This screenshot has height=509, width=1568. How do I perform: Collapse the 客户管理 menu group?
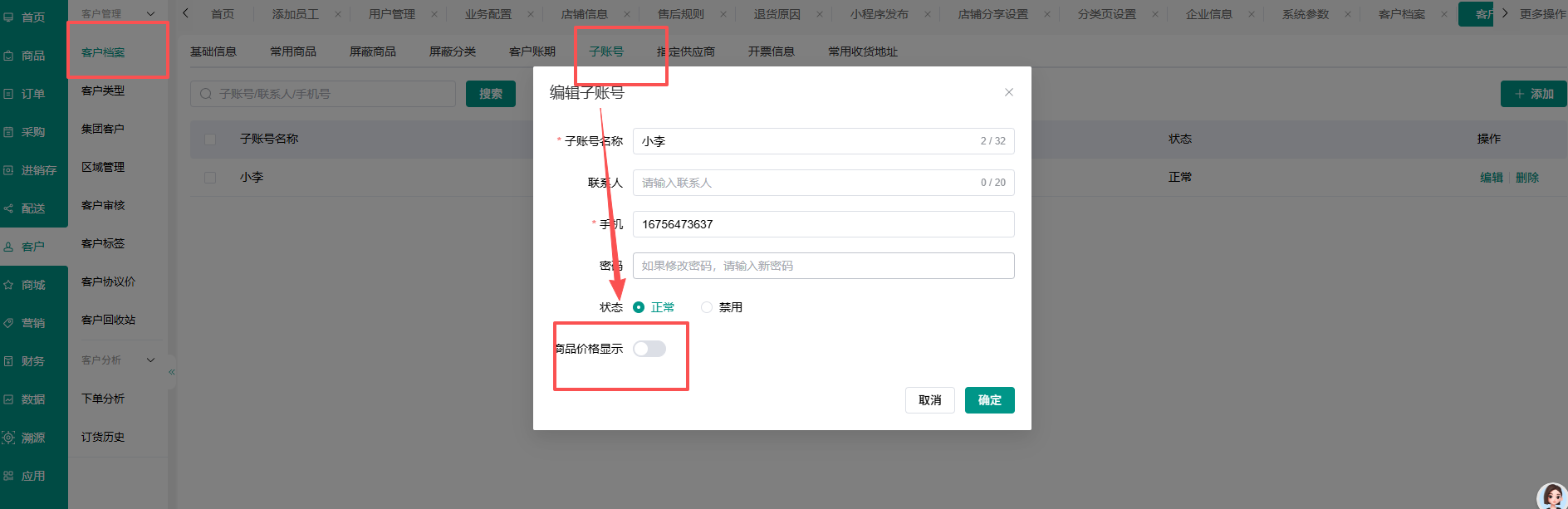[150, 13]
